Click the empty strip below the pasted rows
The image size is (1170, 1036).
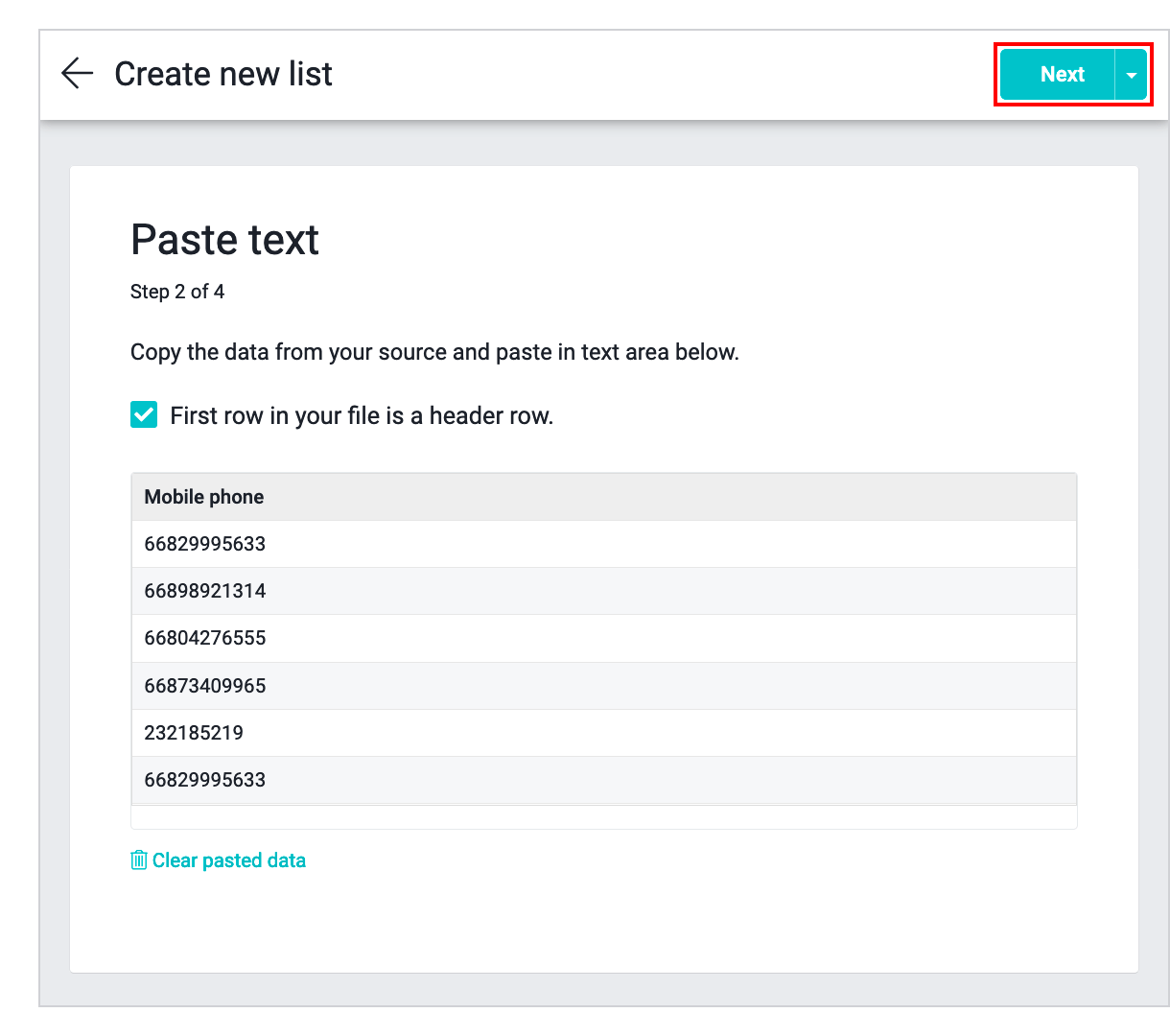coord(603,817)
